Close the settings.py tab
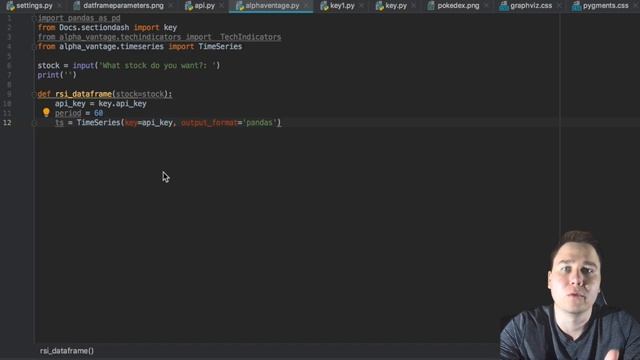Screen dimensions: 640x360 60,6
